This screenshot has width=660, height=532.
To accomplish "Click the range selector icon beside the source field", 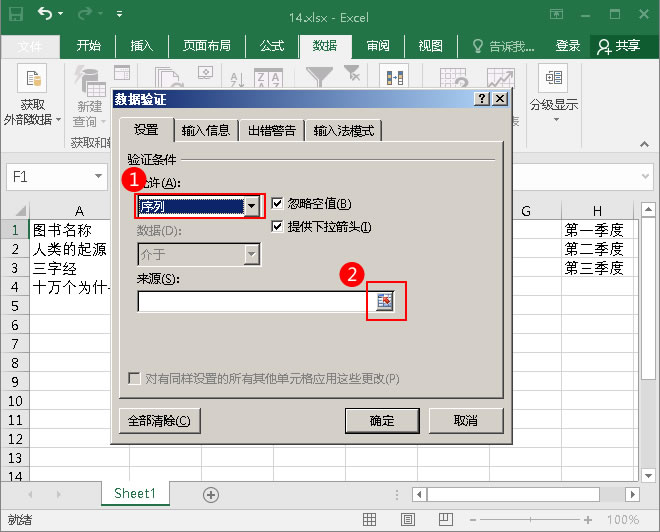I will click(x=385, y=301).
